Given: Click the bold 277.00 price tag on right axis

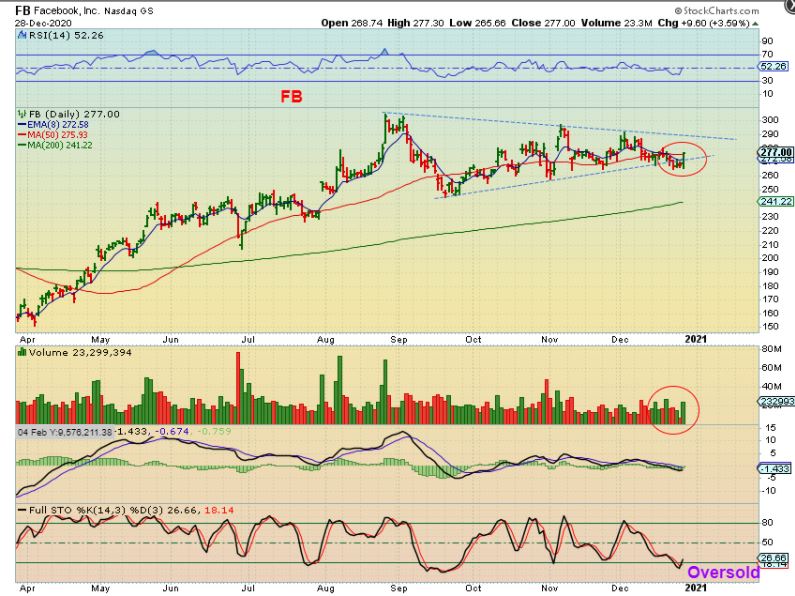Looking at the screenshot, I should coord(775,153).
